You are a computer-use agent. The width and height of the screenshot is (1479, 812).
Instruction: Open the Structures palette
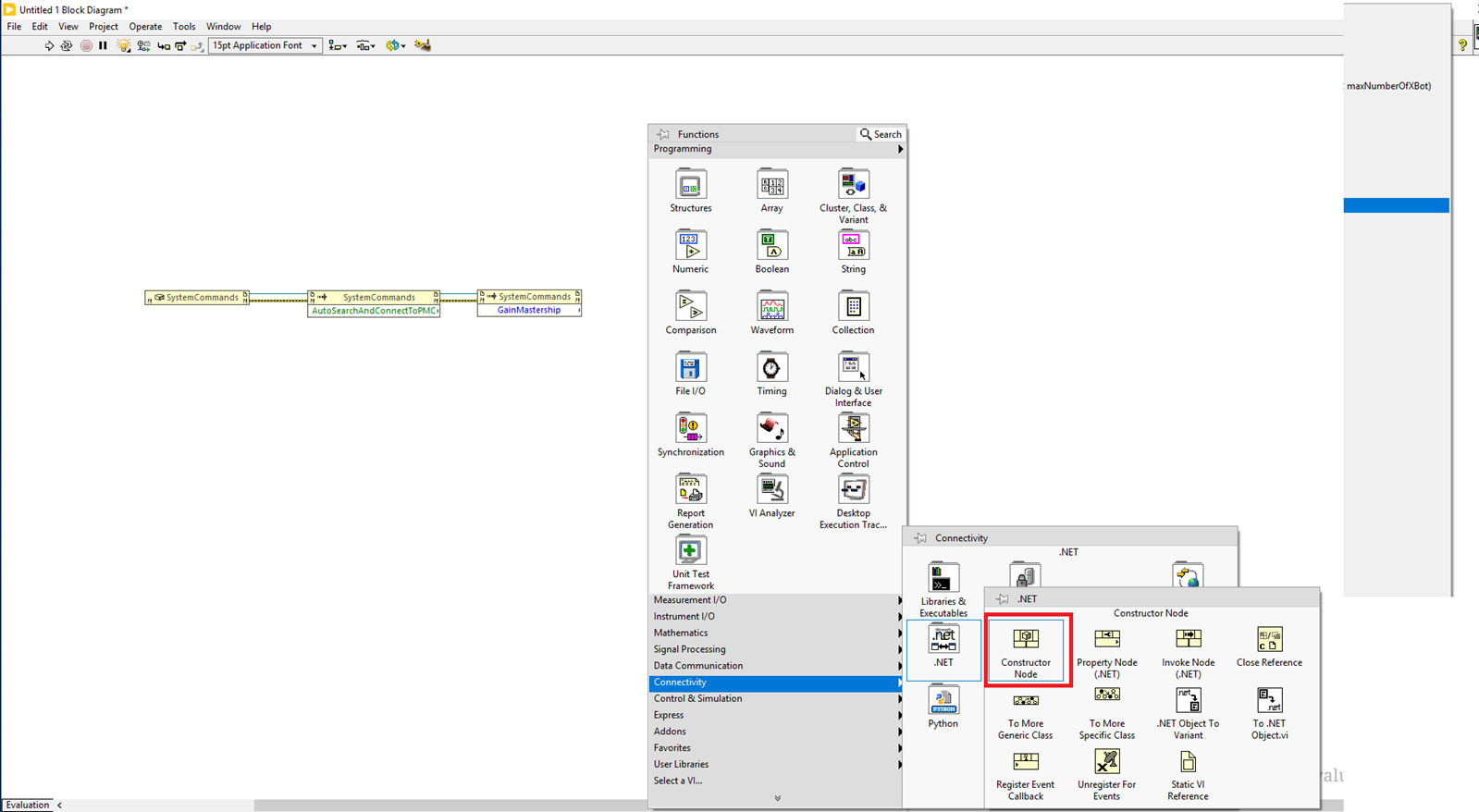(x=690, y=191)
